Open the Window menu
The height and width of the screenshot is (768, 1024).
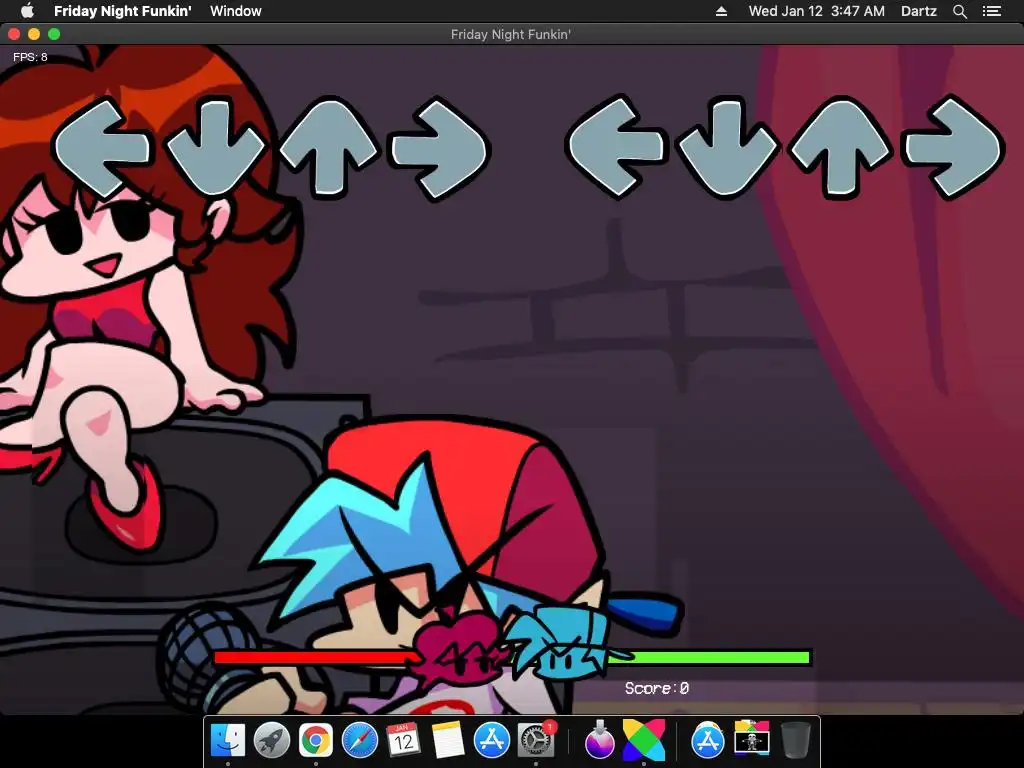pos(235,11)
